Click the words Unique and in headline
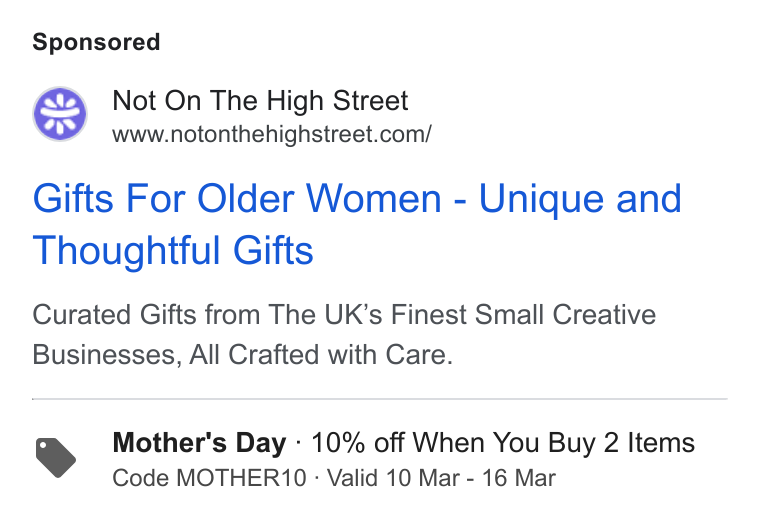Image resolution: width=760 pixels, height=516 pixels. click(580, 200)
